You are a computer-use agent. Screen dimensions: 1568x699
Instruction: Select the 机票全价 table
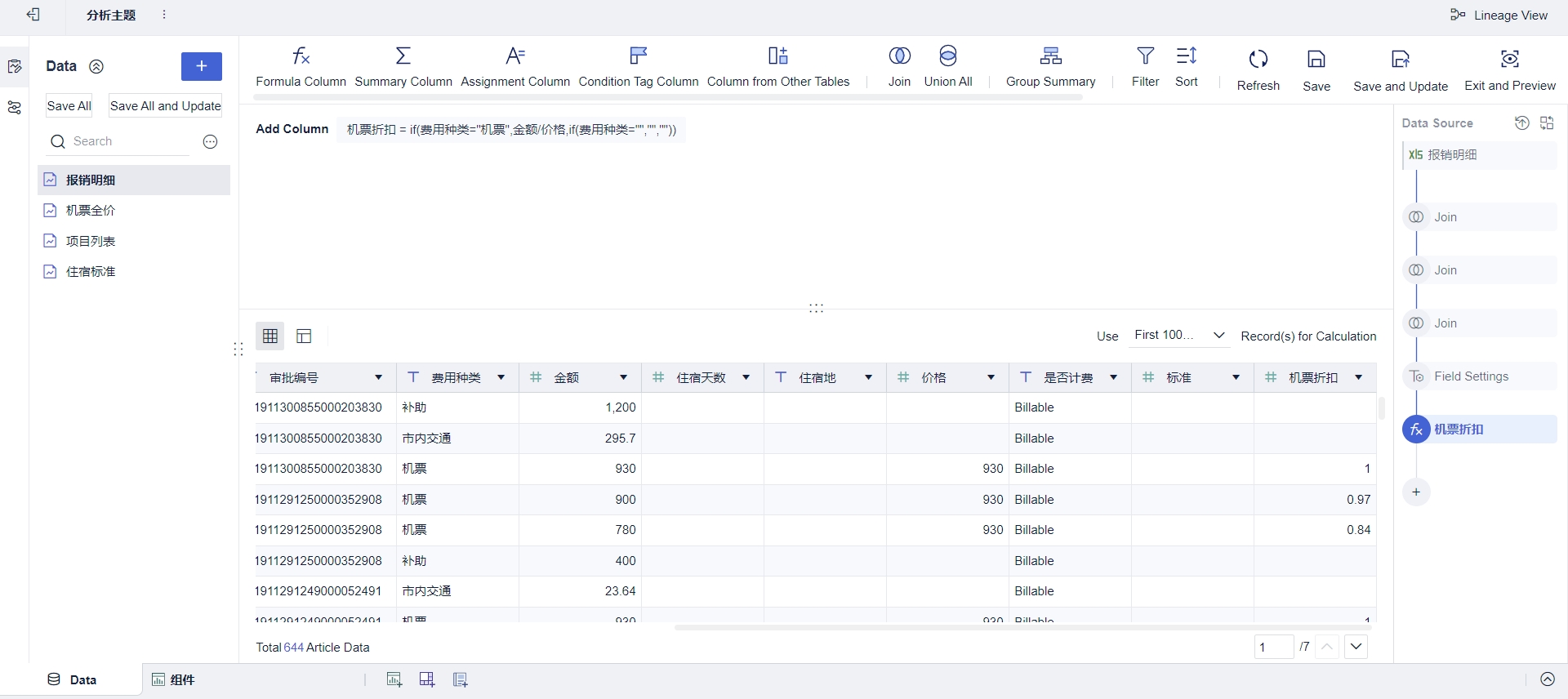point(134,211)
